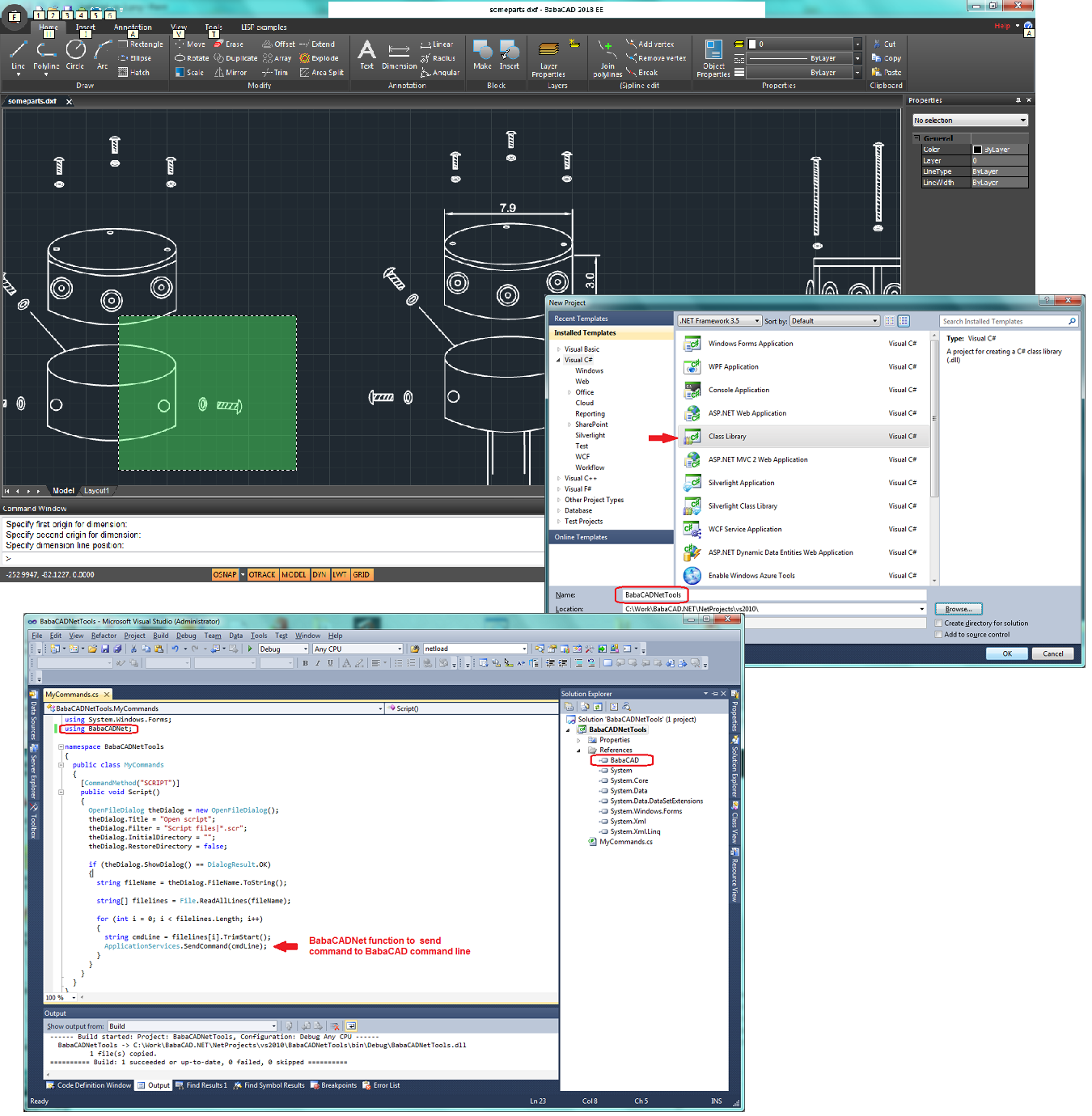The width and height of the screenshot is (1092, 1116).
Task: Click Add vertex in Spline edit
Action: click(650, 44)
